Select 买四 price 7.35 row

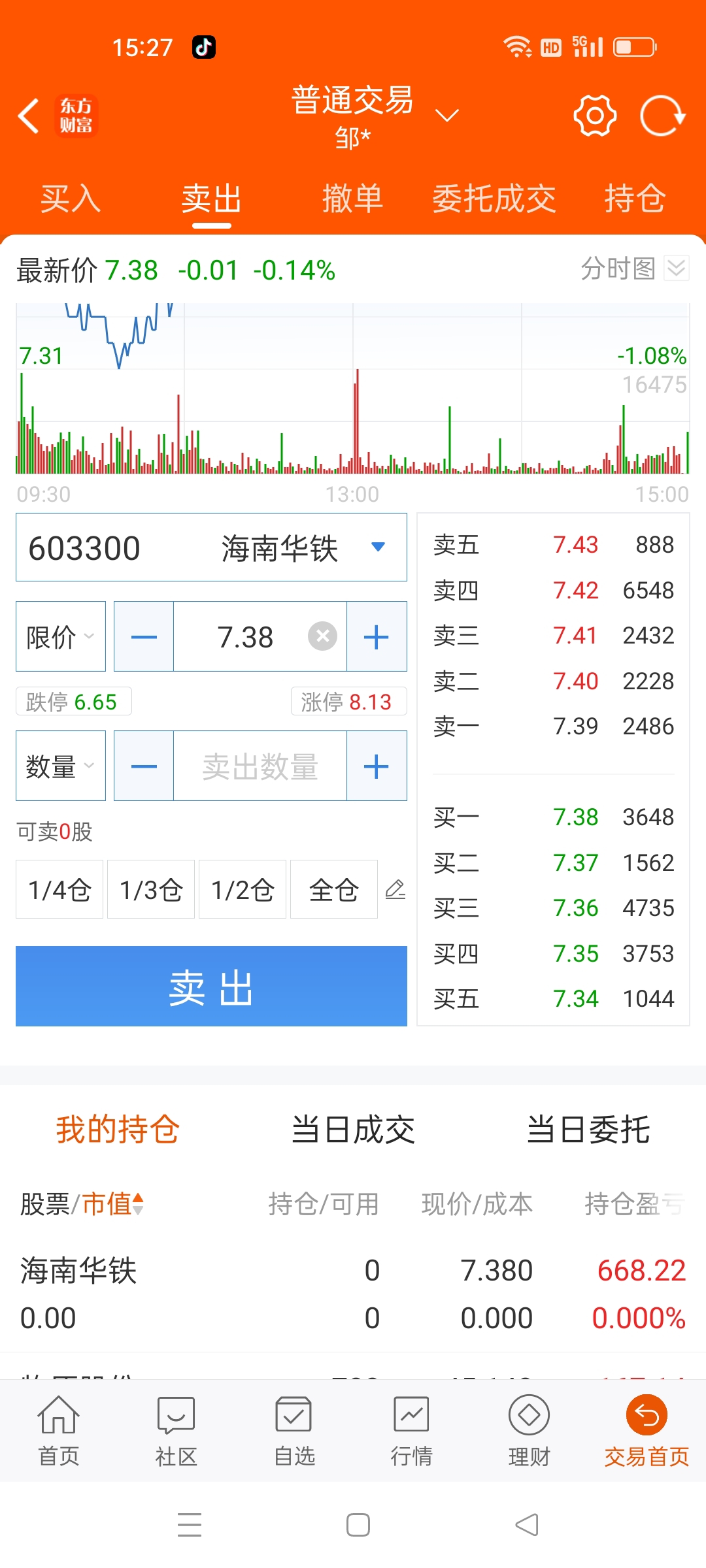click(x=553, y=953)
